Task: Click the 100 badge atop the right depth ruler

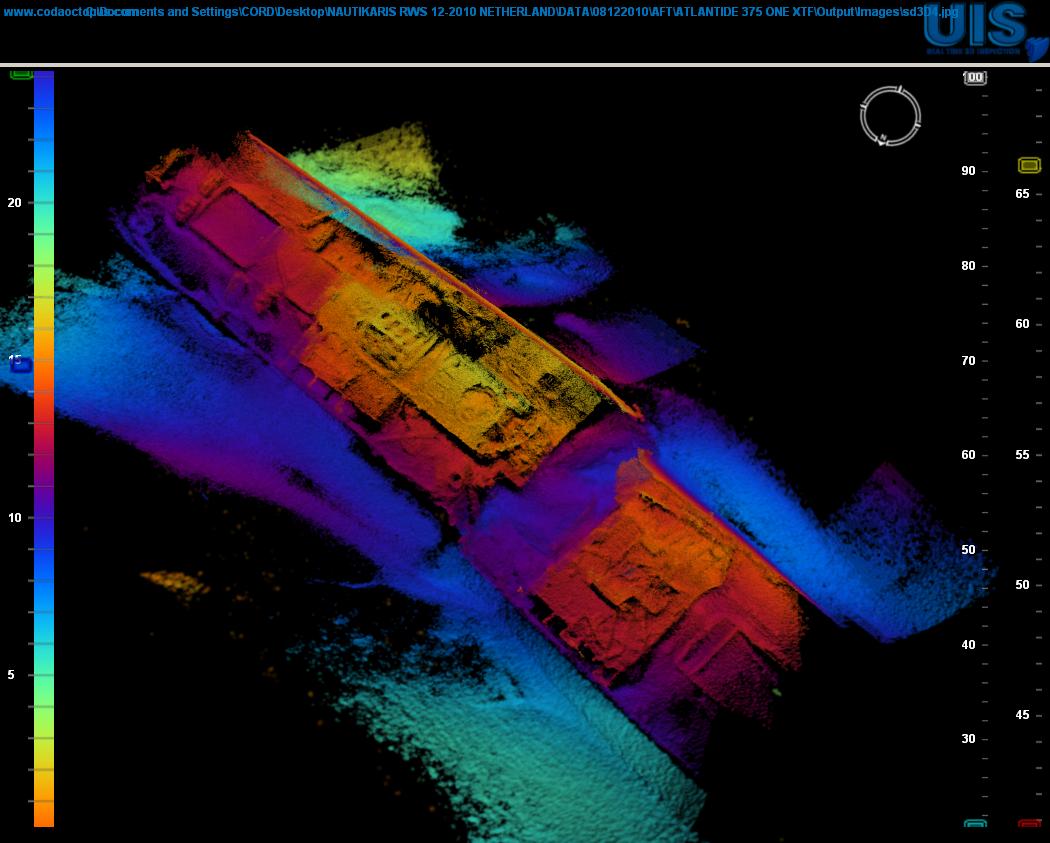Action: tap(973, 77)
